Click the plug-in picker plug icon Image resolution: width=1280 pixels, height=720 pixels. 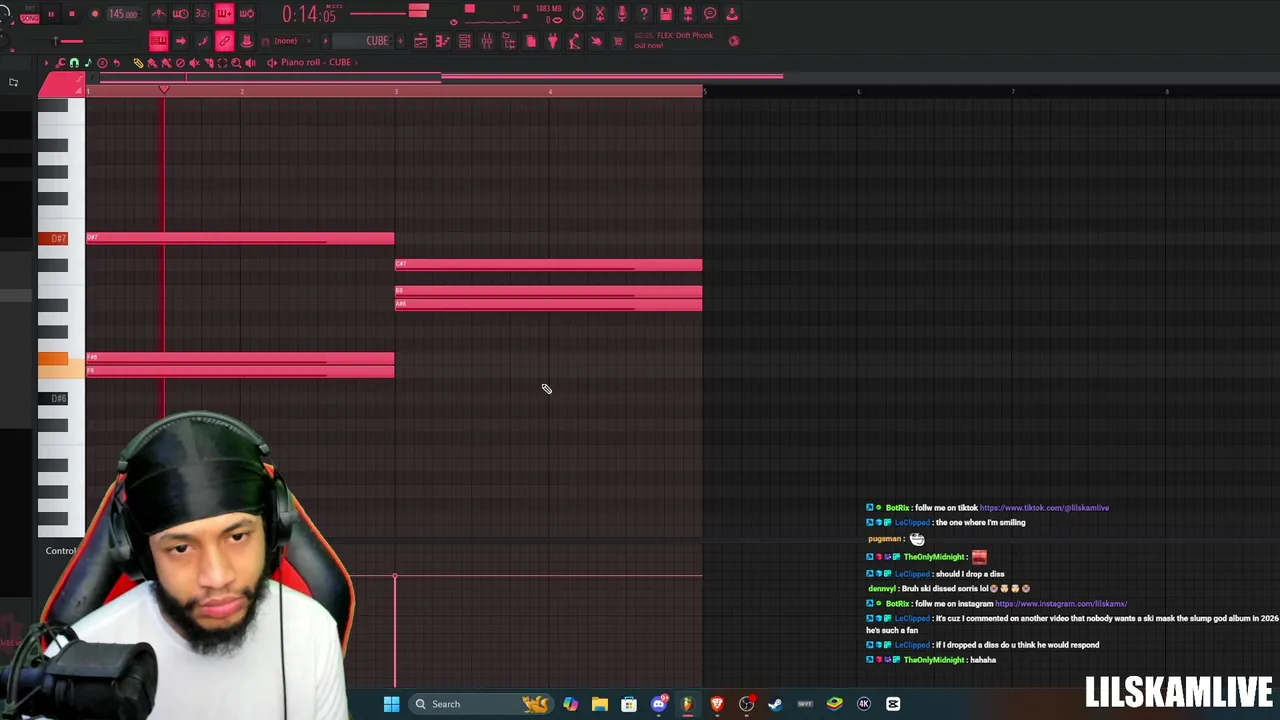coord(553,41)
